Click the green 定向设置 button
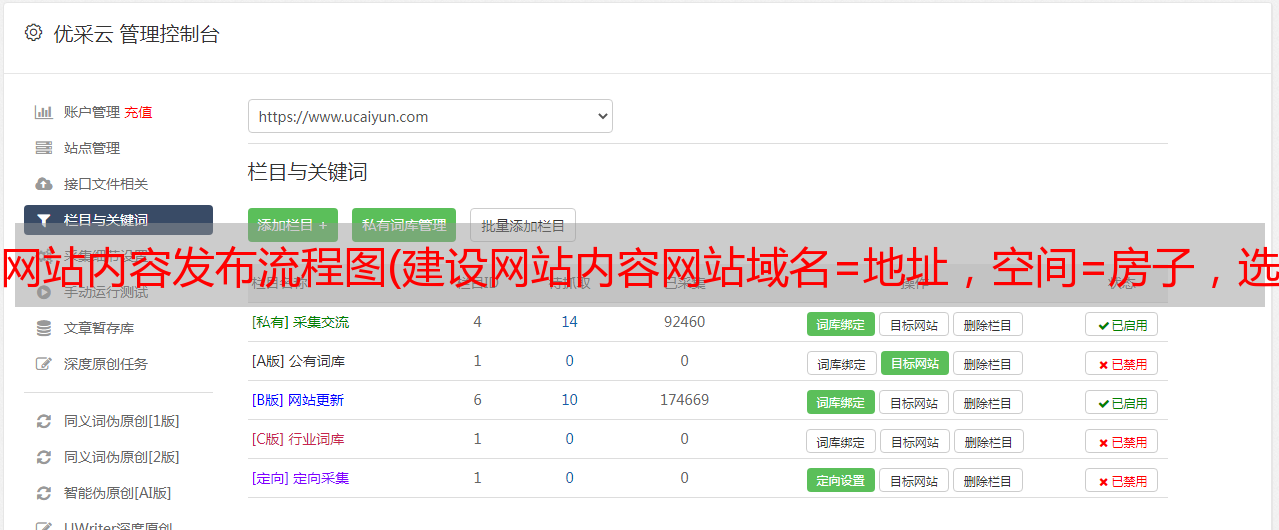Image resolution: width=1279 pixels, height=530 pixels. coord(841,480)
